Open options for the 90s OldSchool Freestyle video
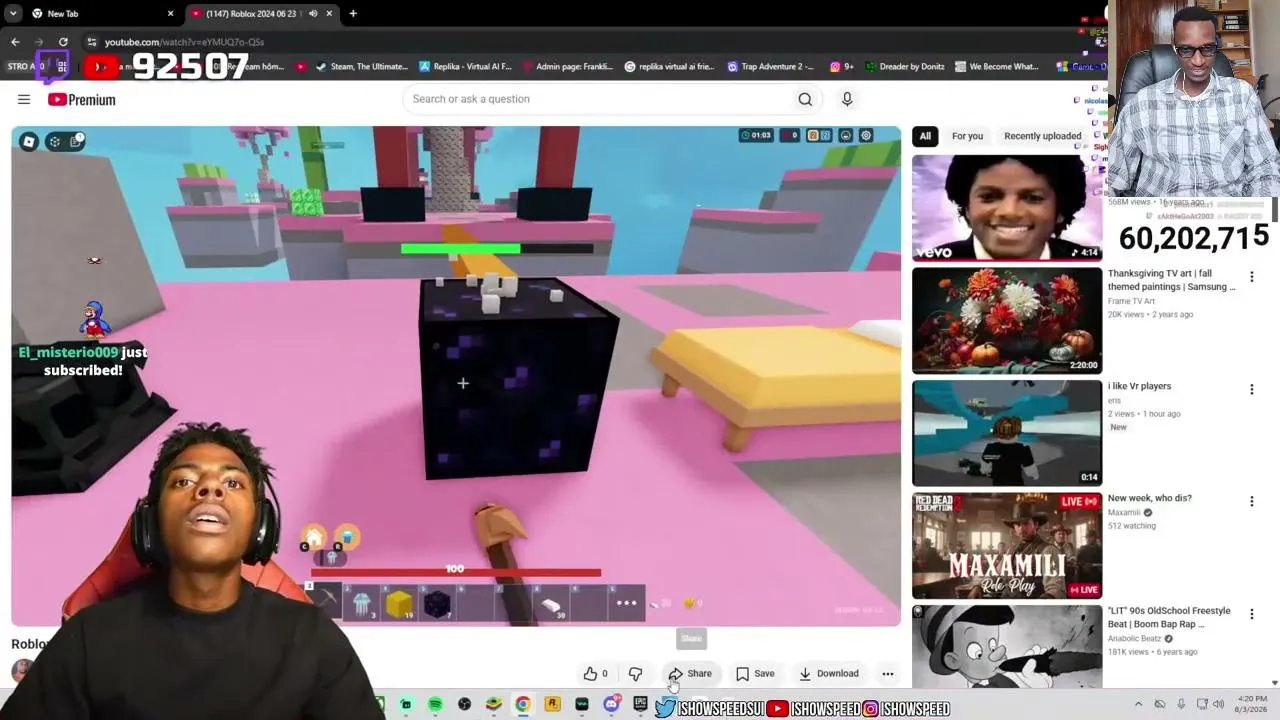1280x720 pixels. click(1251, 614)
